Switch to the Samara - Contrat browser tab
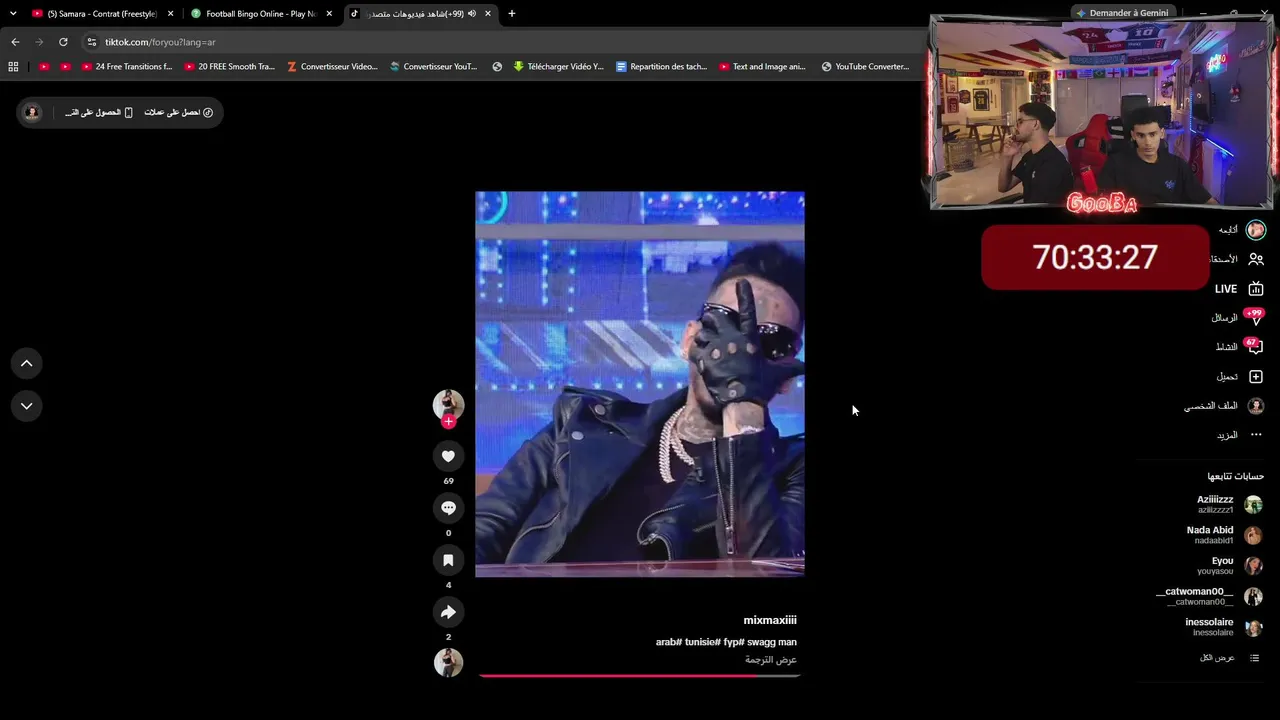The height and width of the screenshot is (720, 1280). (102, 14)
